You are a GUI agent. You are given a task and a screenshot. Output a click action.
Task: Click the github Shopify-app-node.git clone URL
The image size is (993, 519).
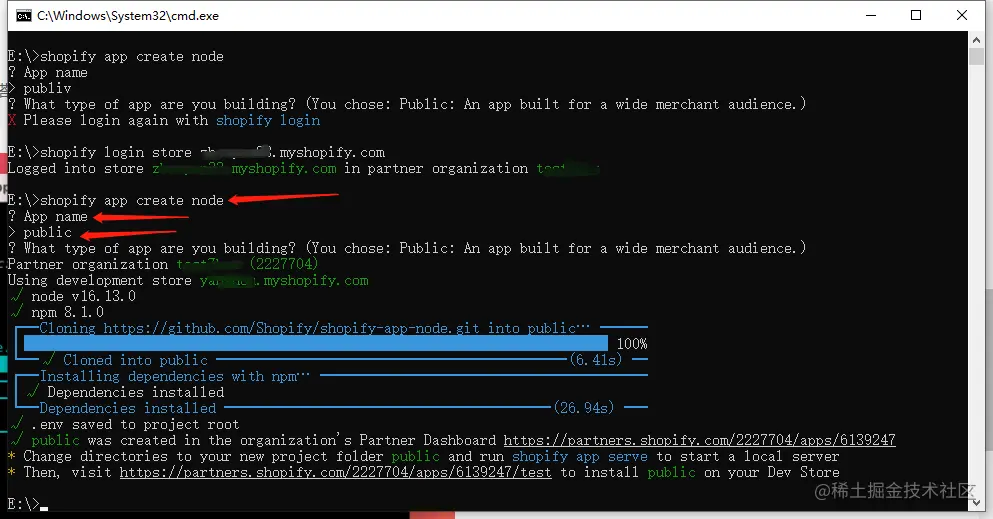point(291,328)
